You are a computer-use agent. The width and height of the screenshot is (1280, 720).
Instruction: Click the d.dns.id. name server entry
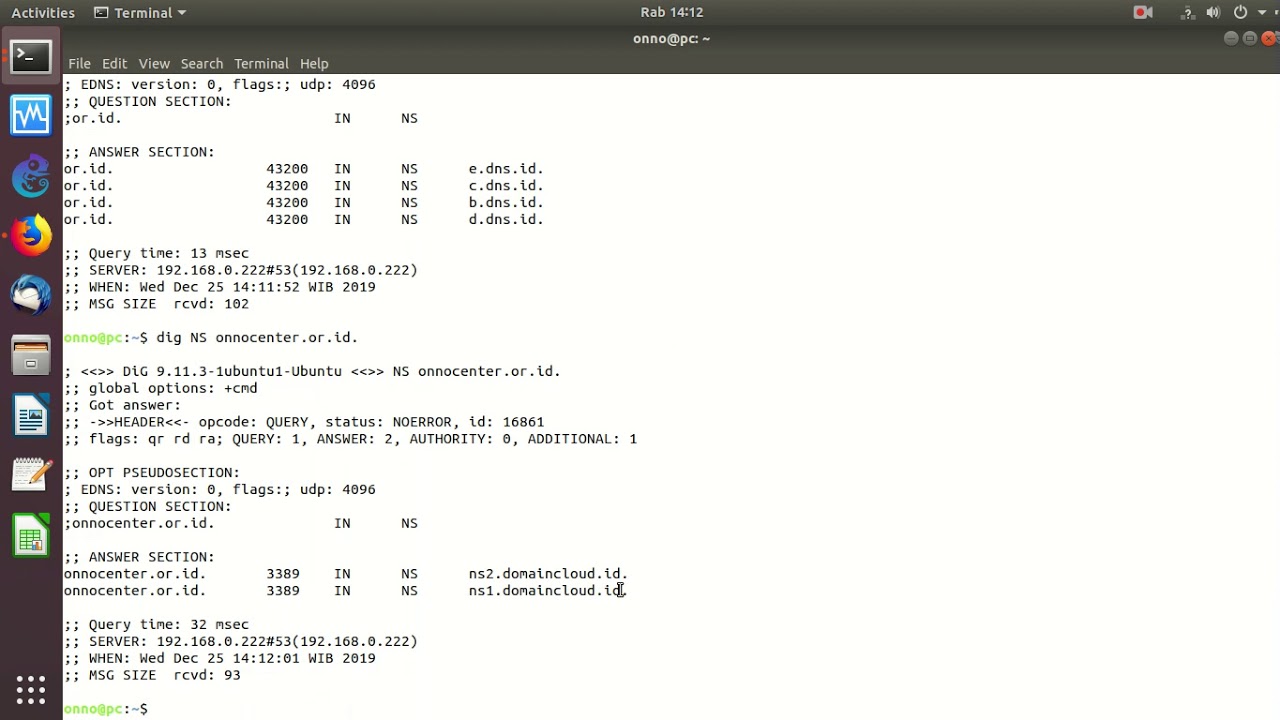tap(506, 220)
